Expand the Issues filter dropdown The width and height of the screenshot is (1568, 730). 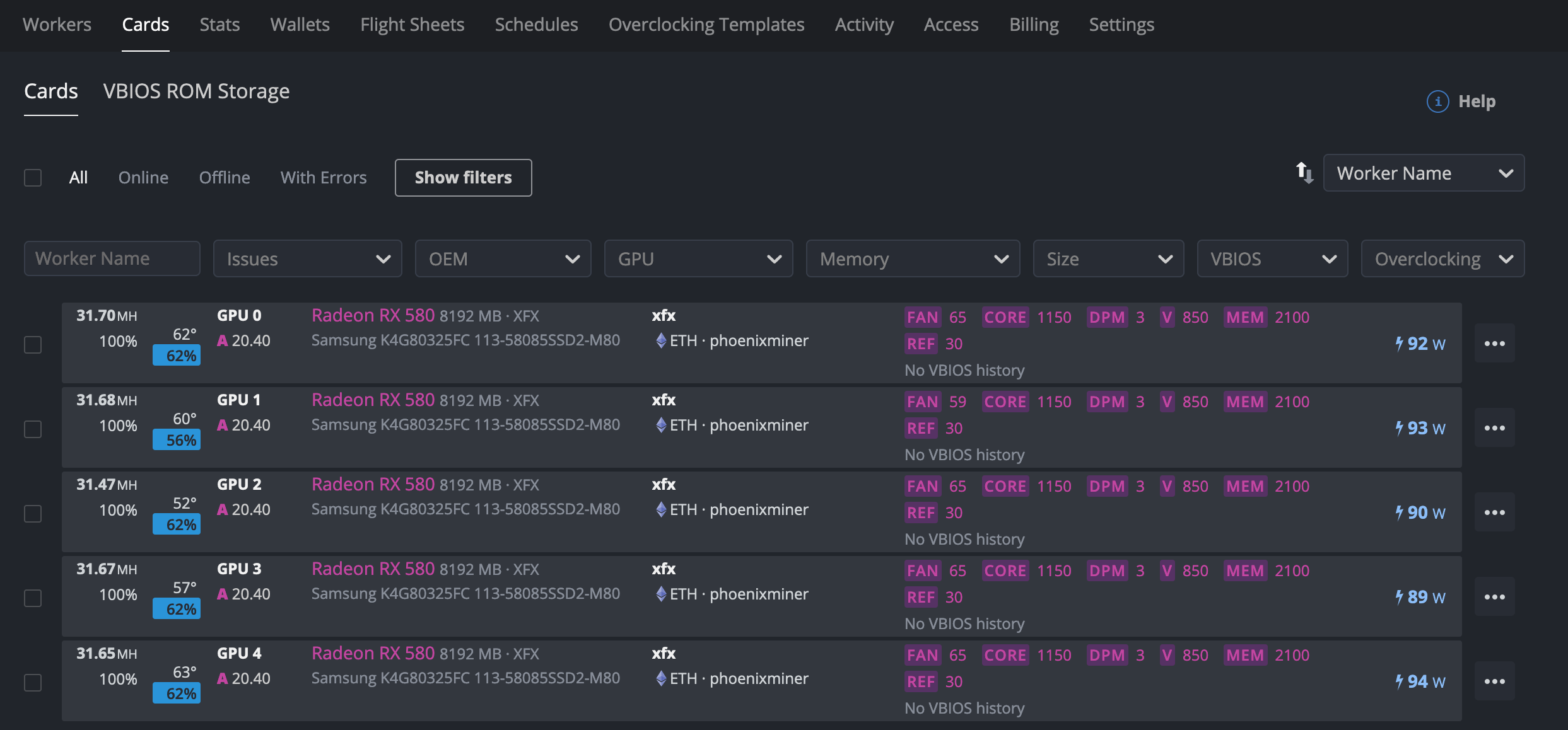307,259
